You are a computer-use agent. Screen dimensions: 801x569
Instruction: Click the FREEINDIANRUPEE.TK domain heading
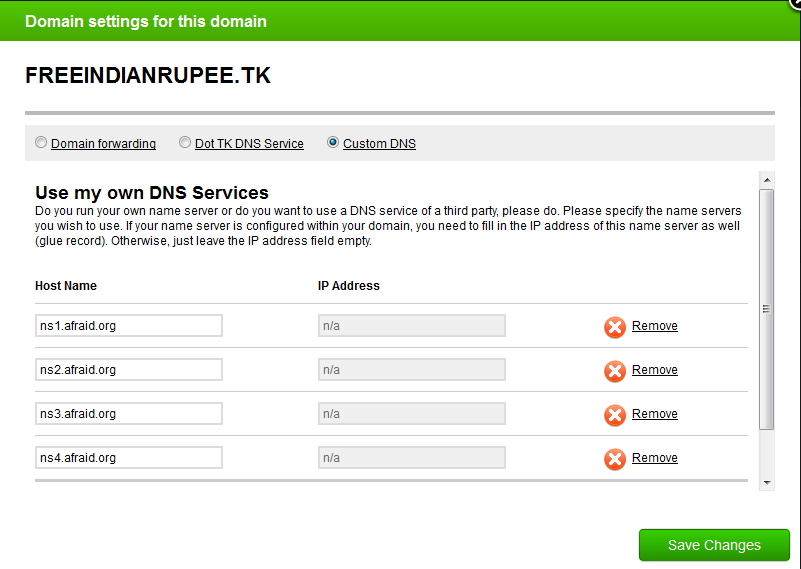coord(148,76)
